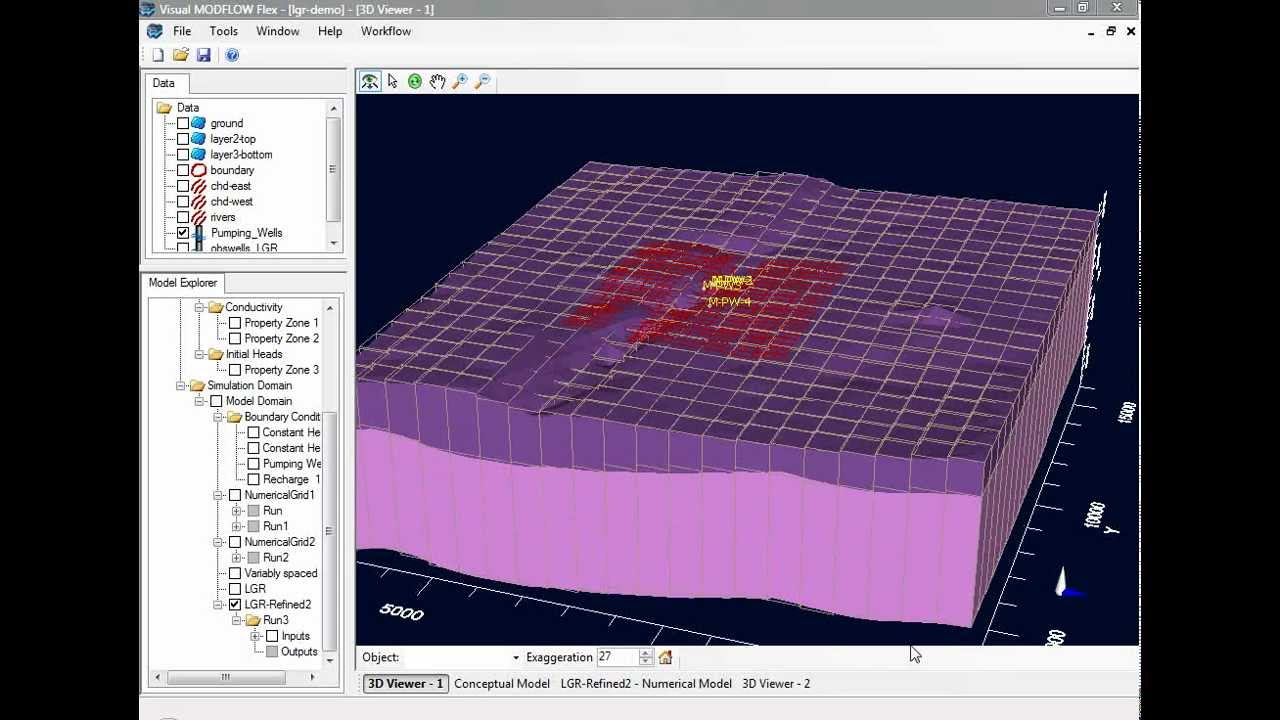The width and height of the screenshot is (1280, 720).
Task: Click the New project icon
Action: coord(158,55)
